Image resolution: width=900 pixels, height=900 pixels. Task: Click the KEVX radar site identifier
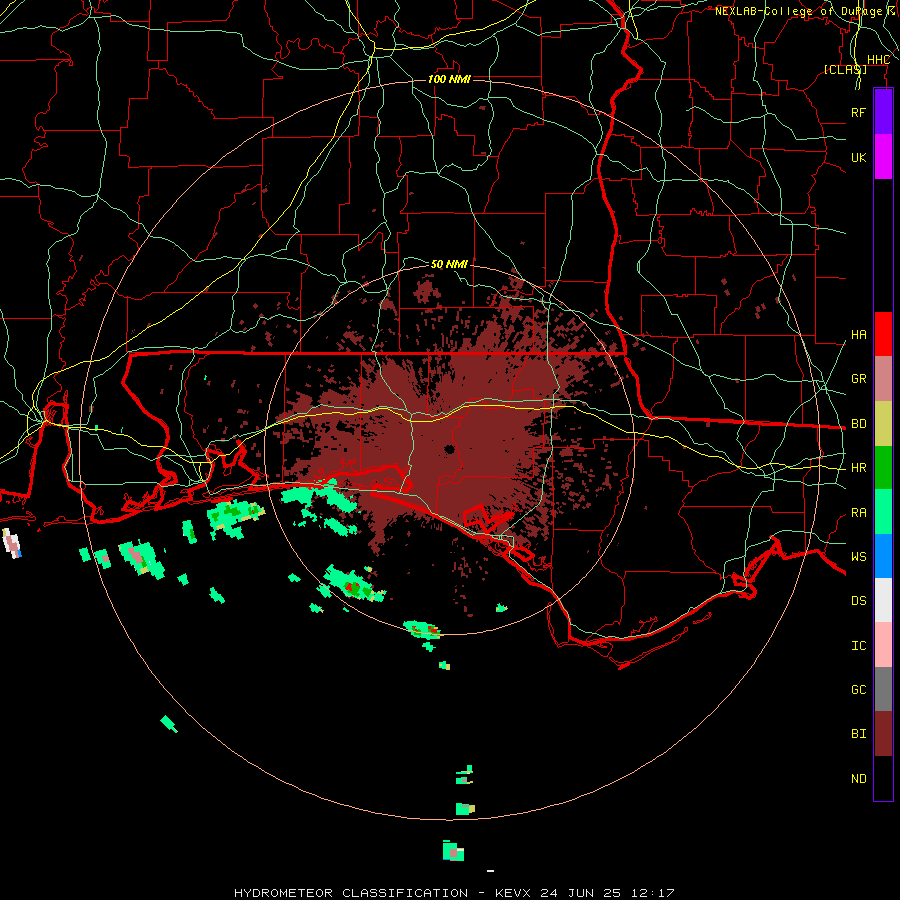514,893
